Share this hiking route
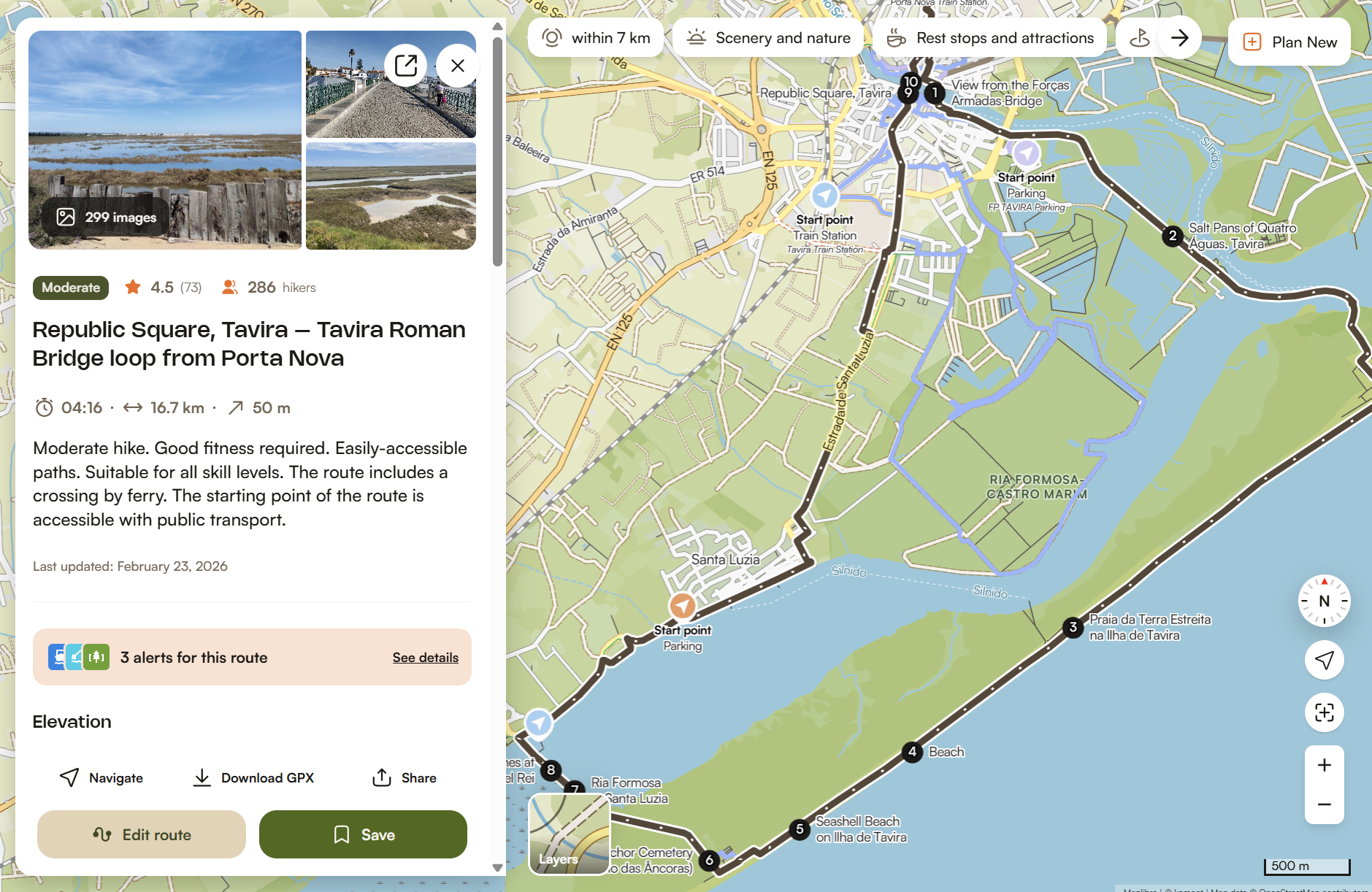 coord(405,778)
